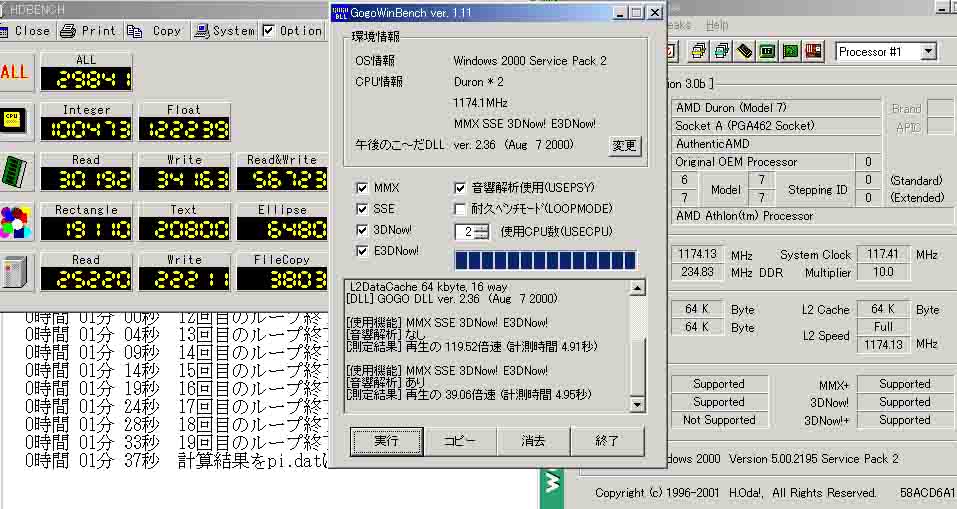Click the 変更 button next to DLL version
957x509 pixels.
[624, 145]
